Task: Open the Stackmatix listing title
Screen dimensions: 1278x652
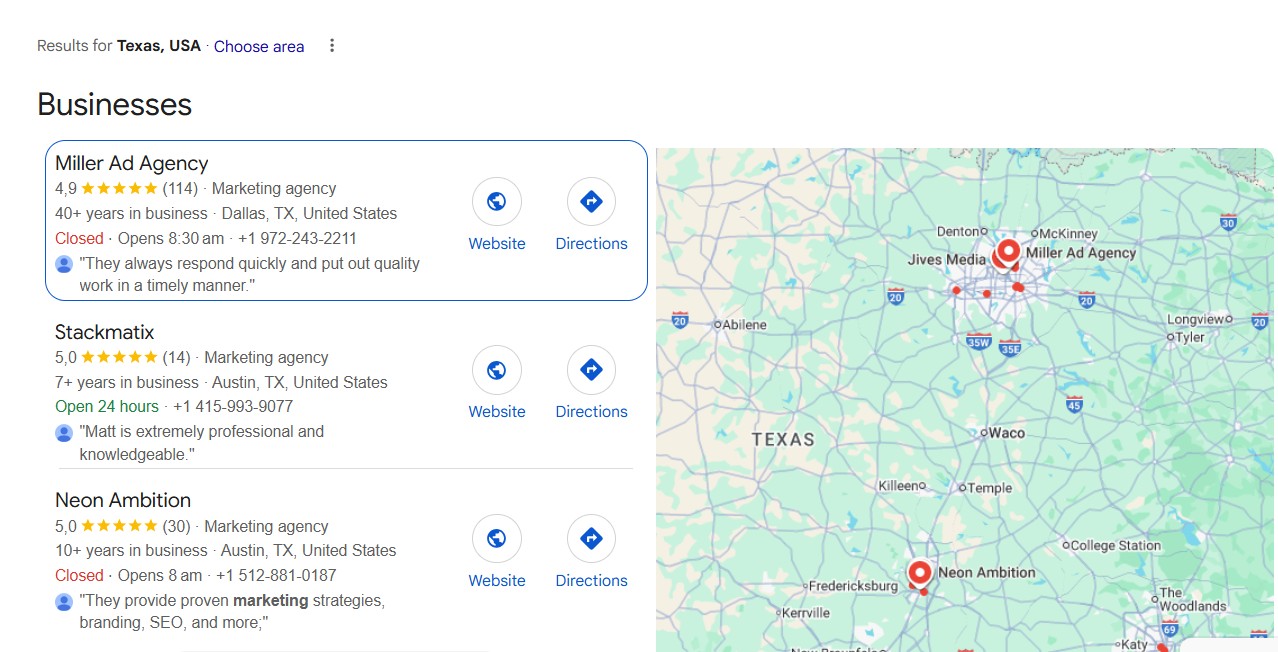Action: 105,332
